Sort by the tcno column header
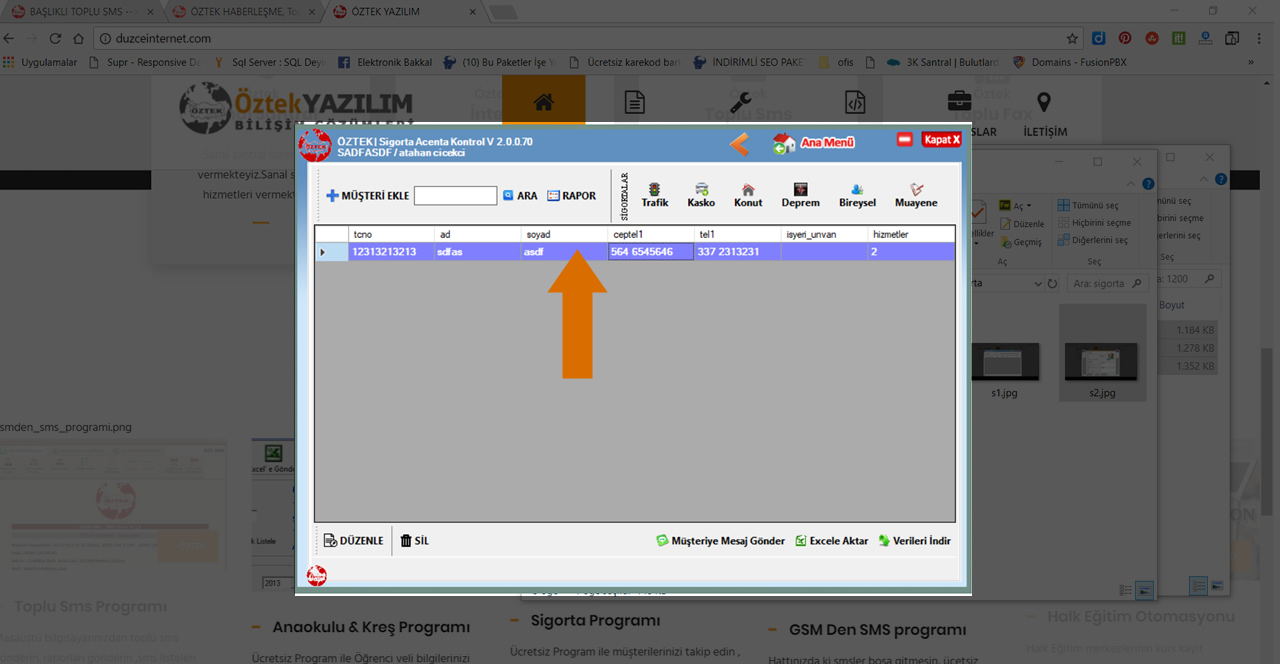The height and width of the screenshot is (664, 1280). click(x=391, y=234)
